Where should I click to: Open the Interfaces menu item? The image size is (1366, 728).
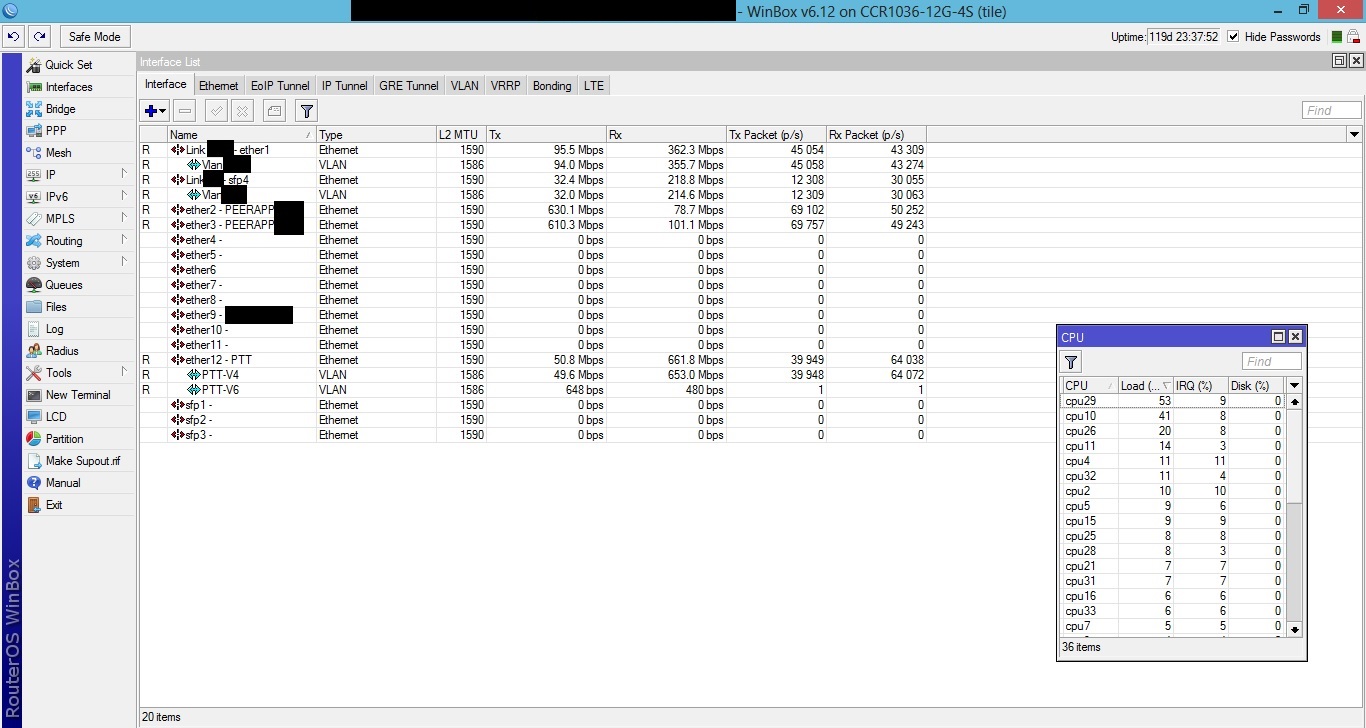pyautogui.click(x=68, y=87)
